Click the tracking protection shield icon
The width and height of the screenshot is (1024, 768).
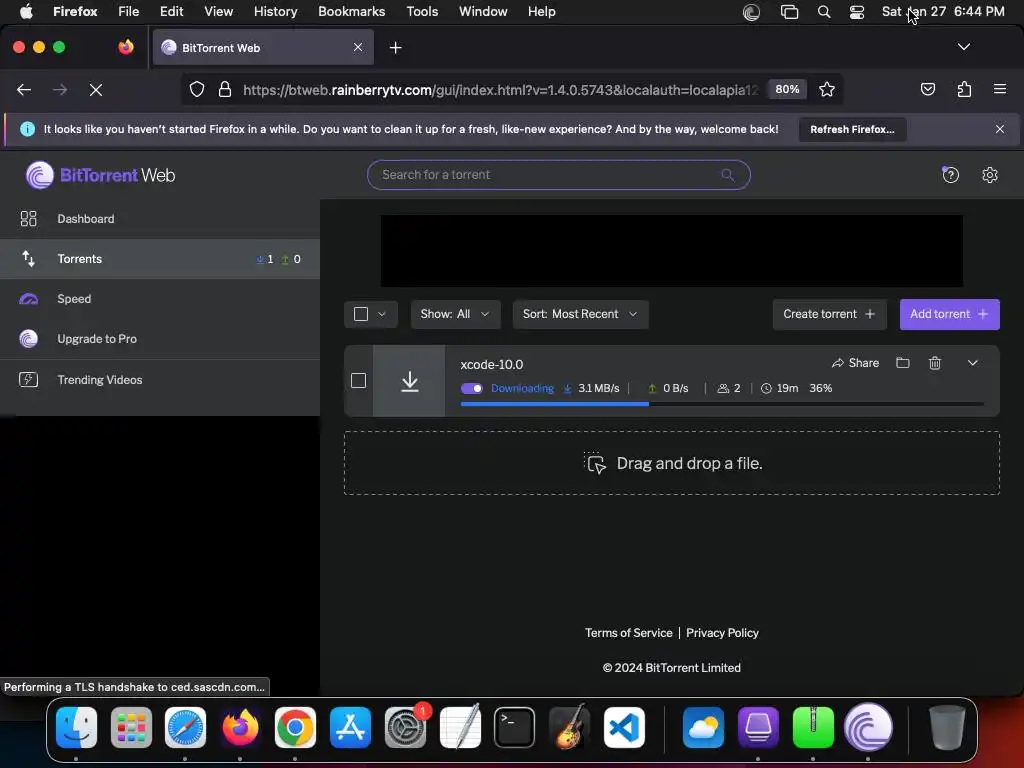click(x=197, y=89)
